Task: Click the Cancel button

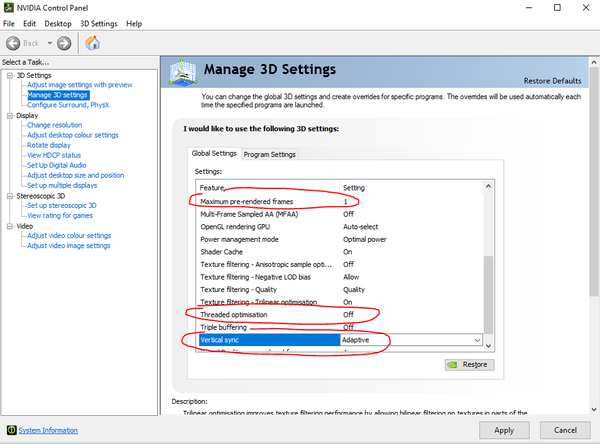Action: click(565, 430)
